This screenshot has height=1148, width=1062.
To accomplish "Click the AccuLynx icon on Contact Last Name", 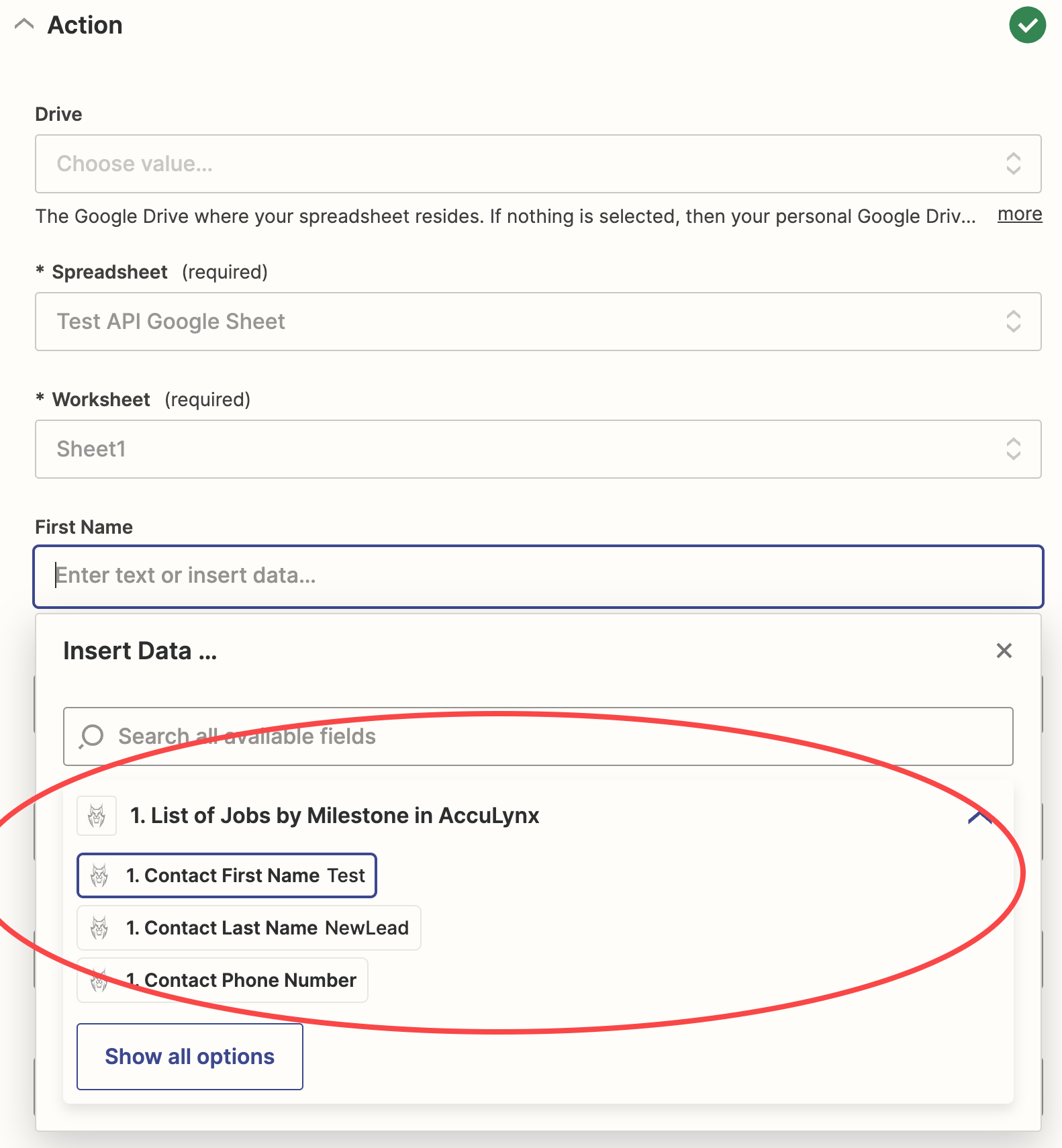I will (99, 928).
